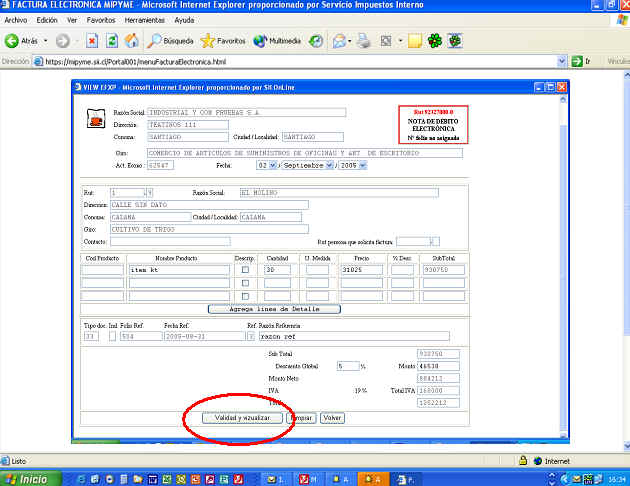The height and width of the screenshot is (486, 630).
Task: Go to the Home page icon
Action: point(131,41)
